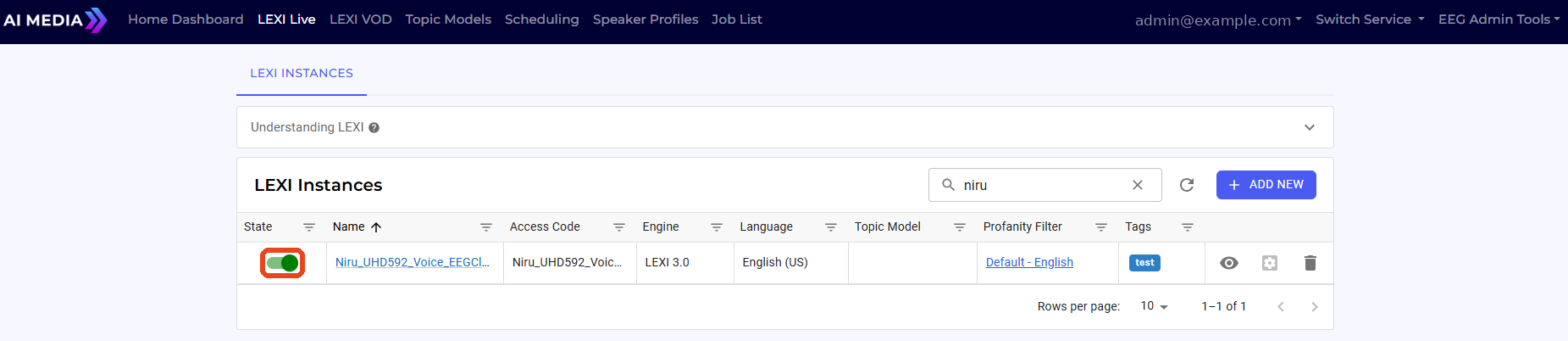Open settings for the Niru_UHD592 instance
The height and width of the screenshot is (341, 1568).
point(1270,263)
